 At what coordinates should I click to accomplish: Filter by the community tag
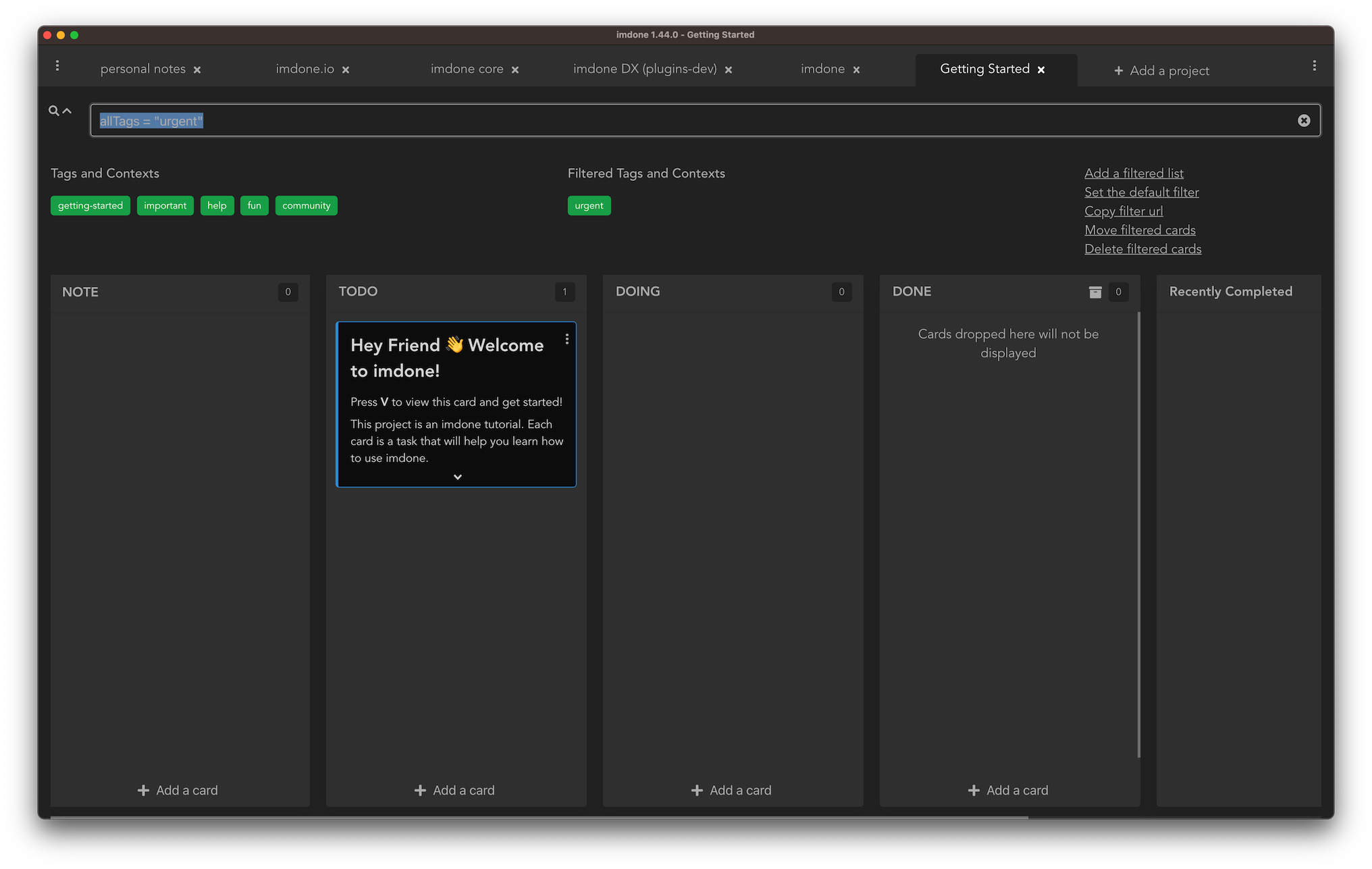[x=307, y=205]
